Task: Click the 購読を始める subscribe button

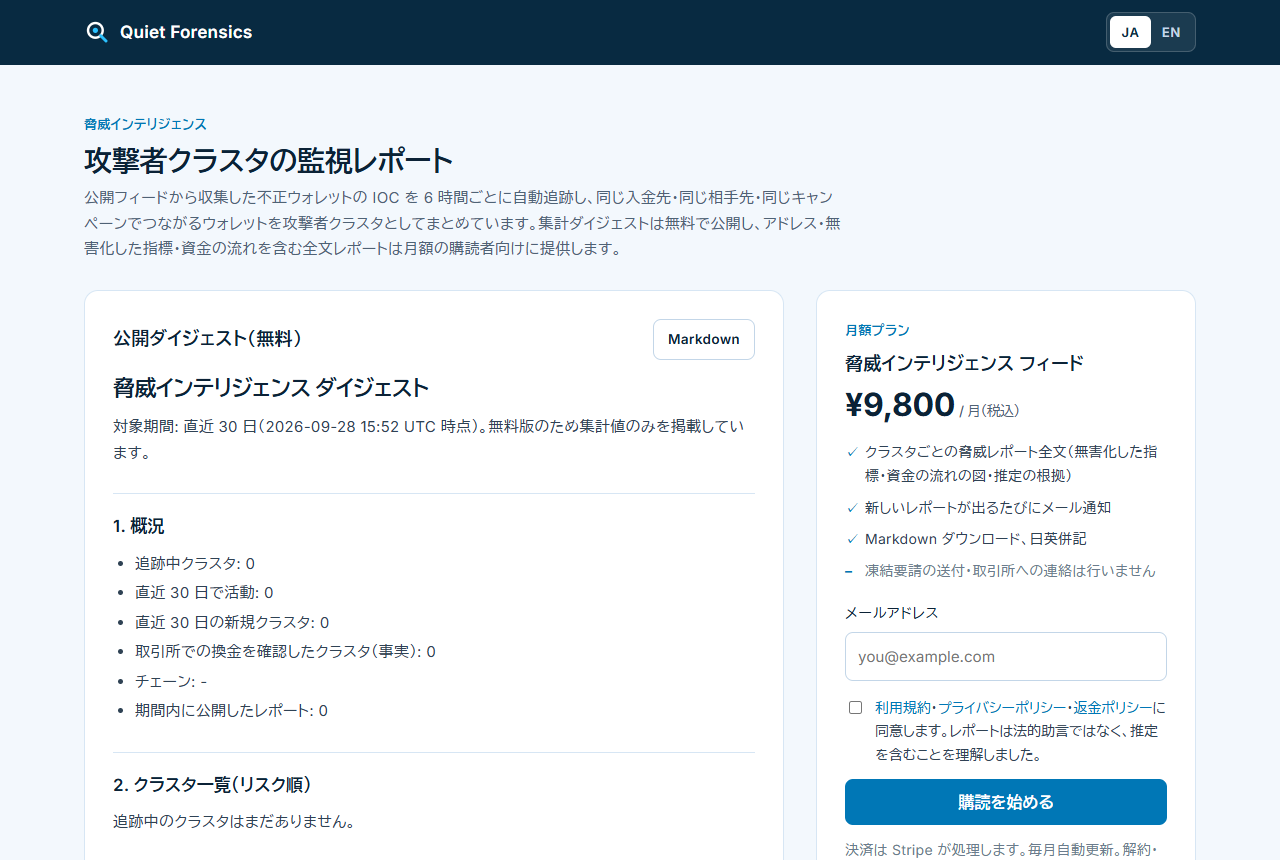Action: [1006, 802]
